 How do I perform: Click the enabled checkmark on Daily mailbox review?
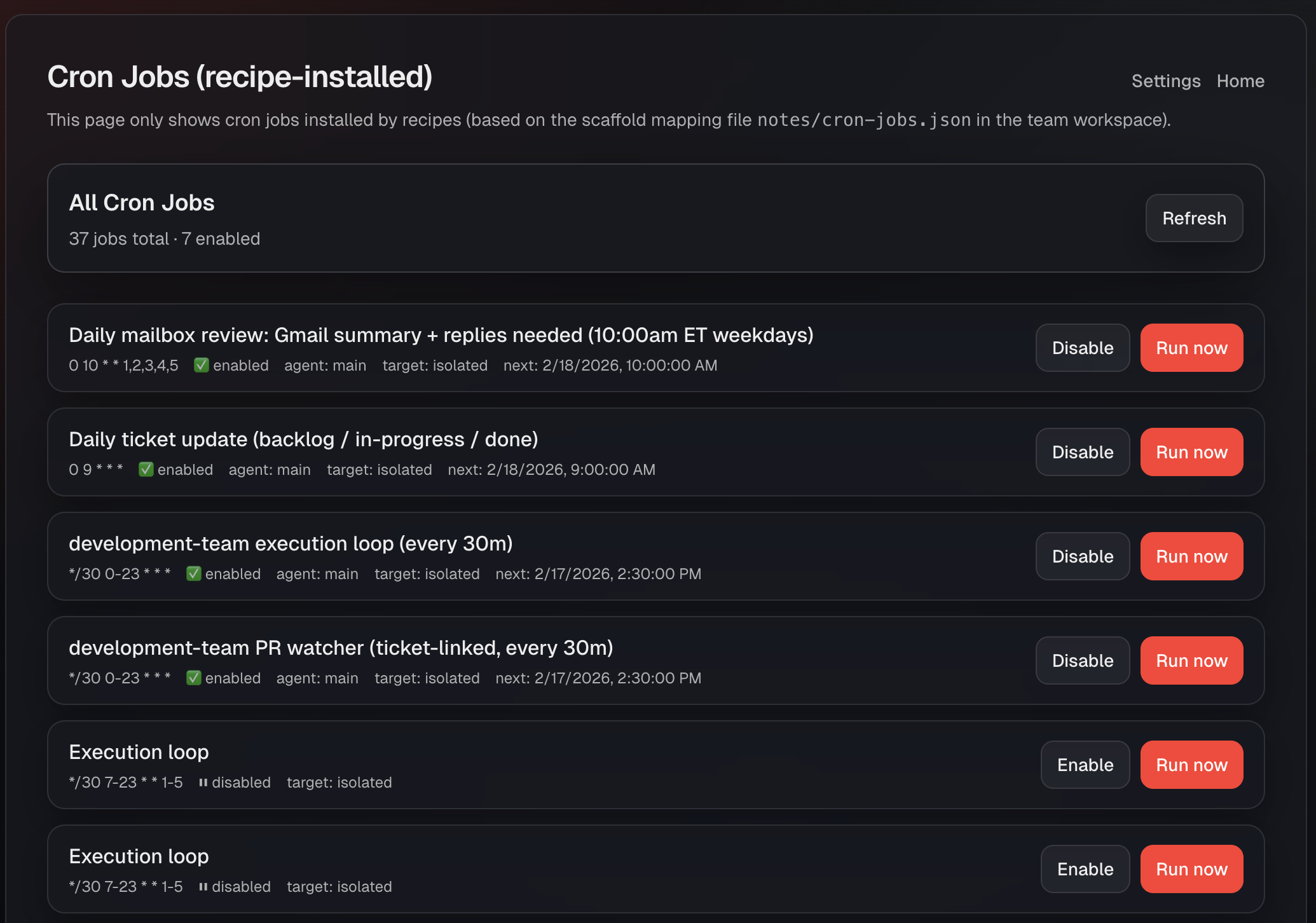pos(202,366)
